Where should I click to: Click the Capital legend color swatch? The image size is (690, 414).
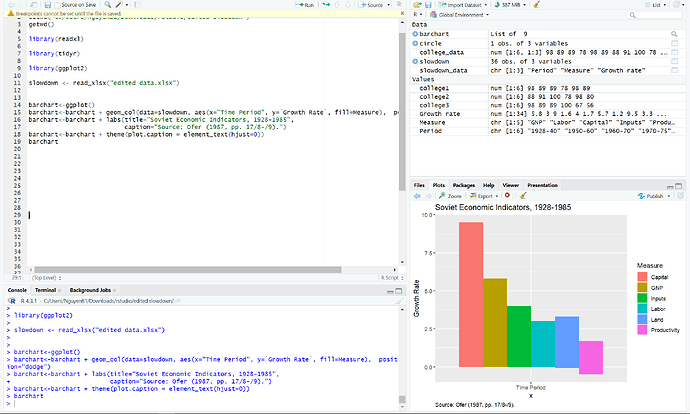pyautogui.click(x=642, y=277)
